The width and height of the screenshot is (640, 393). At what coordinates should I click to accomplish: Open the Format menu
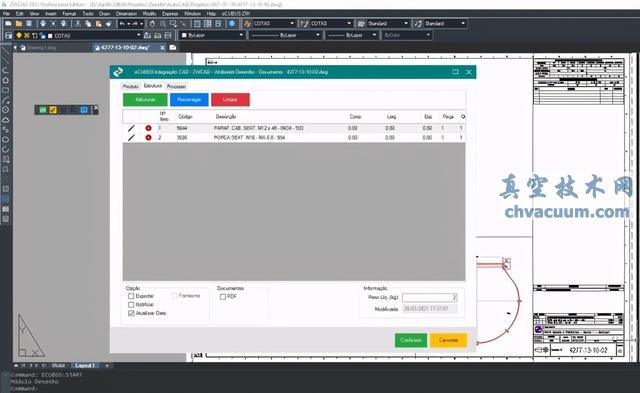pyautogui.click(x=69, y=13)
